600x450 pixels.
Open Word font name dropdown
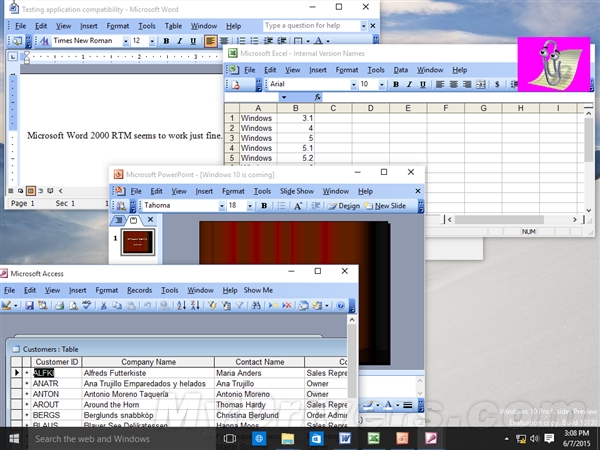126,41
